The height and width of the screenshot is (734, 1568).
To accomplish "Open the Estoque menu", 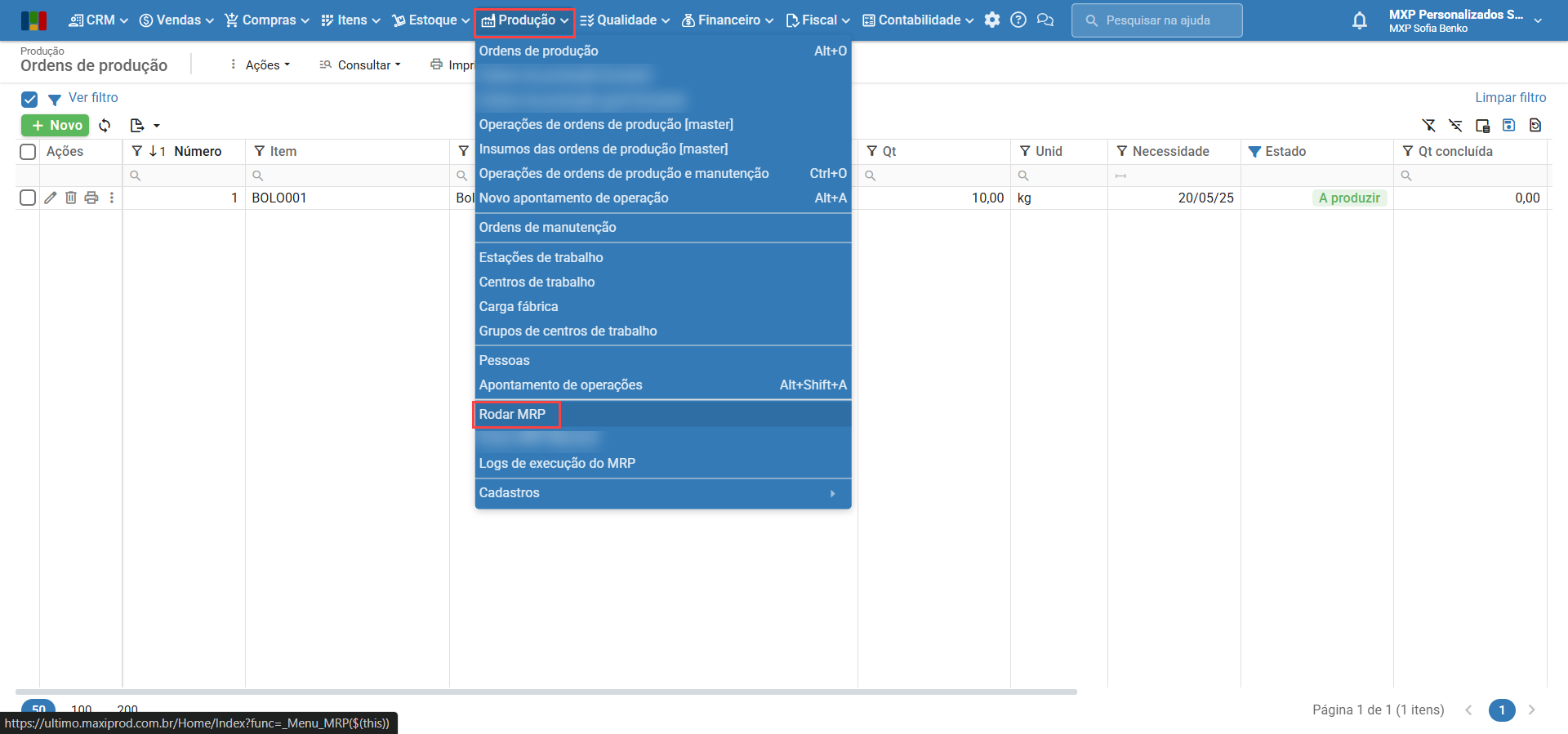I will point(431,20).
